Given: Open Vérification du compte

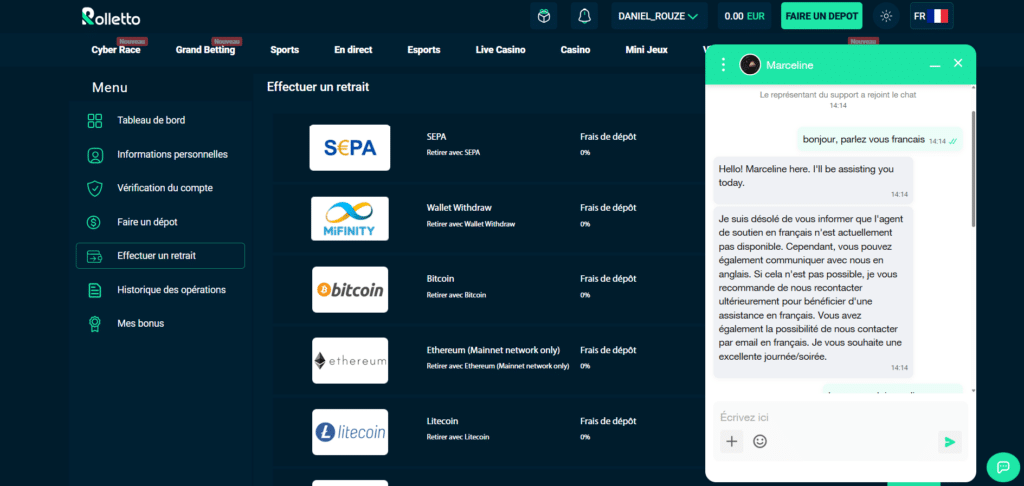Looking at the screenshot, I should [165, 188].
